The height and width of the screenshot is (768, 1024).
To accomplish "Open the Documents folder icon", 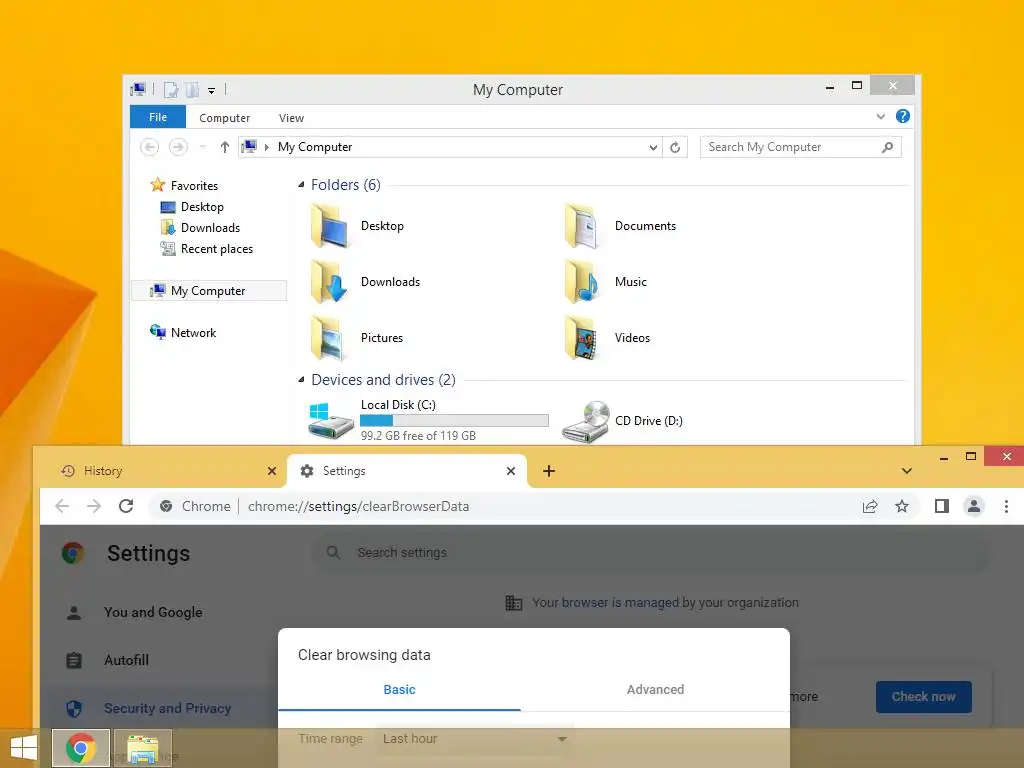I will click(582, 226).
